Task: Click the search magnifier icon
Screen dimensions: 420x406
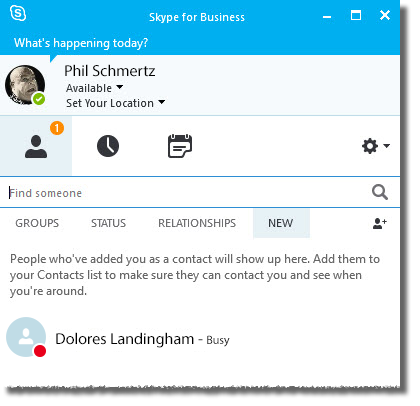Action: [380, 192]
